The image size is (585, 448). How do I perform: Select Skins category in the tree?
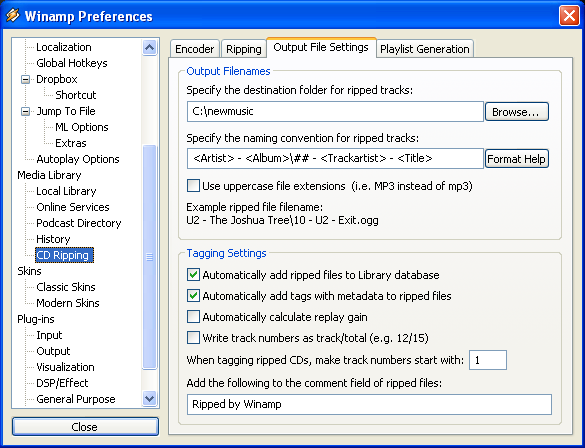[x=29, y=271]
